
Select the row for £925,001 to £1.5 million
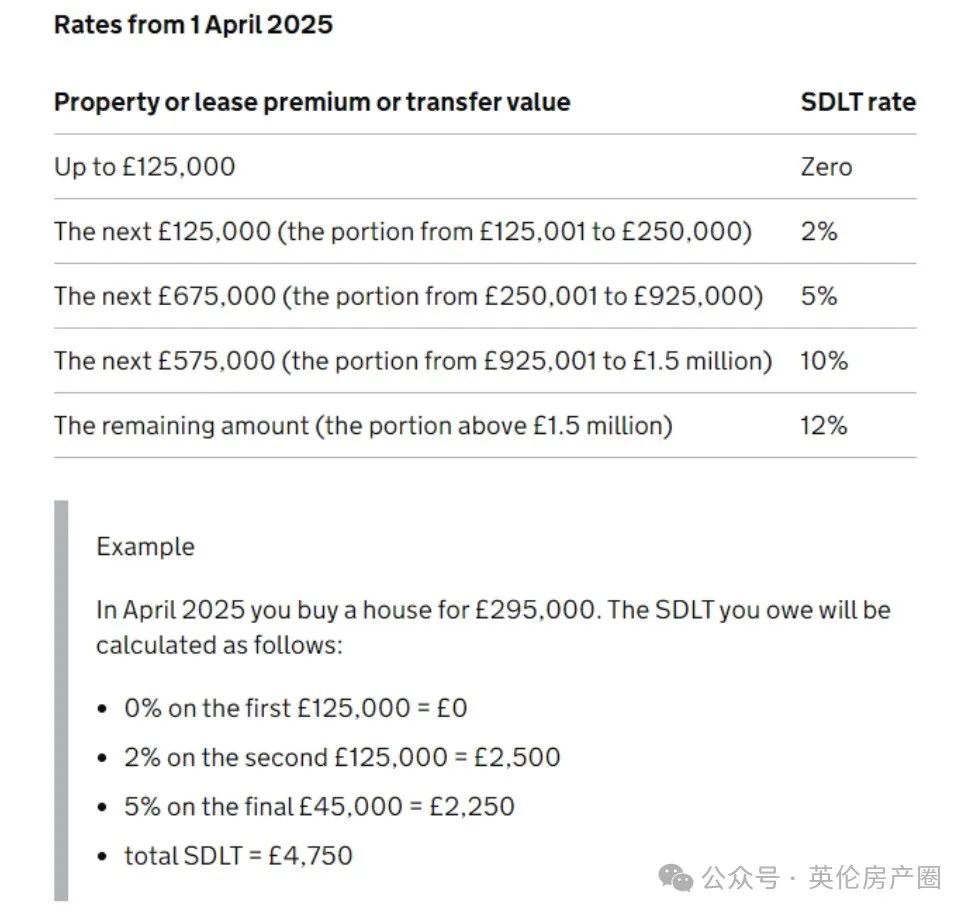[485, 360]
